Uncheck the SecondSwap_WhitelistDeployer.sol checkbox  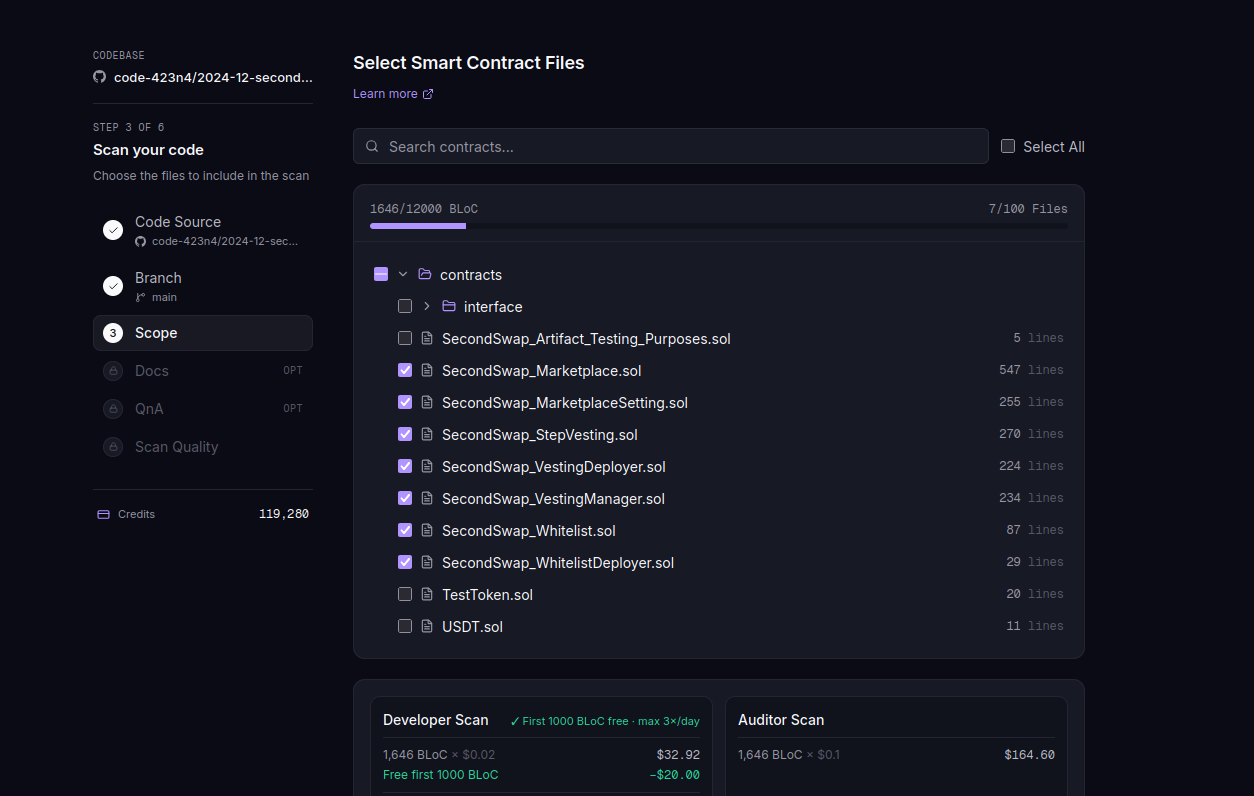coord(405,562)
